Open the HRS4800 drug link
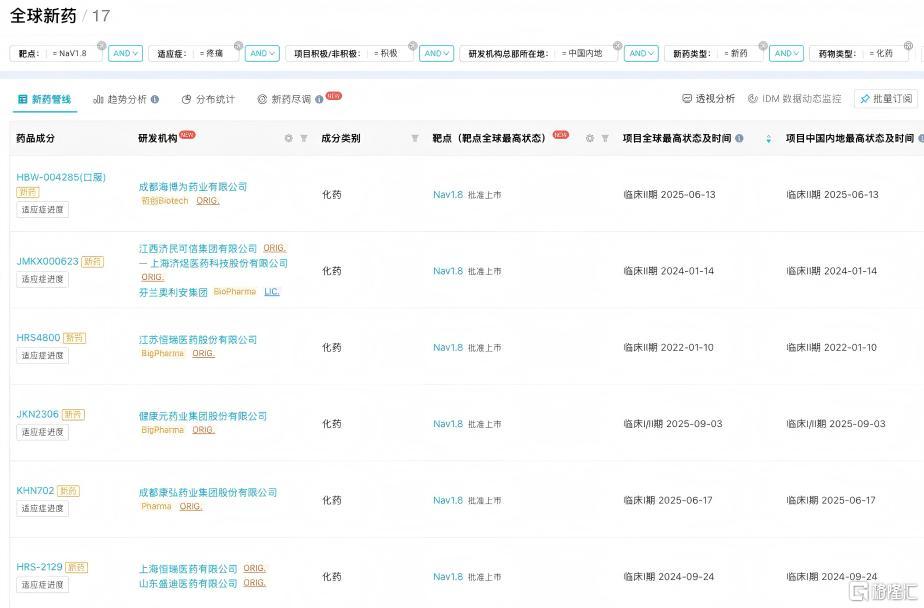This screenshot has width=924, height=608. [38, 338]
